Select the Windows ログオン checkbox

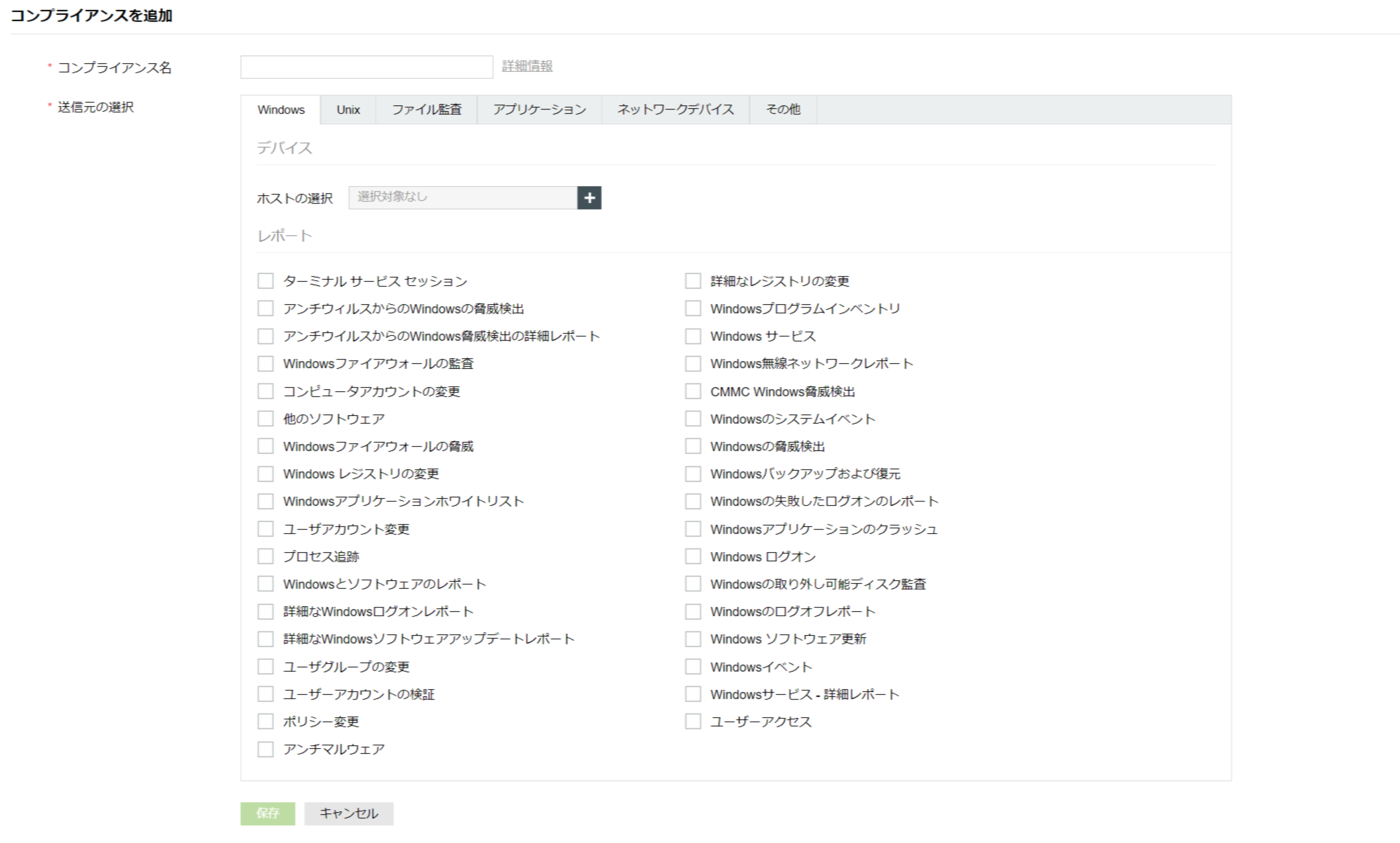(693, 556)
